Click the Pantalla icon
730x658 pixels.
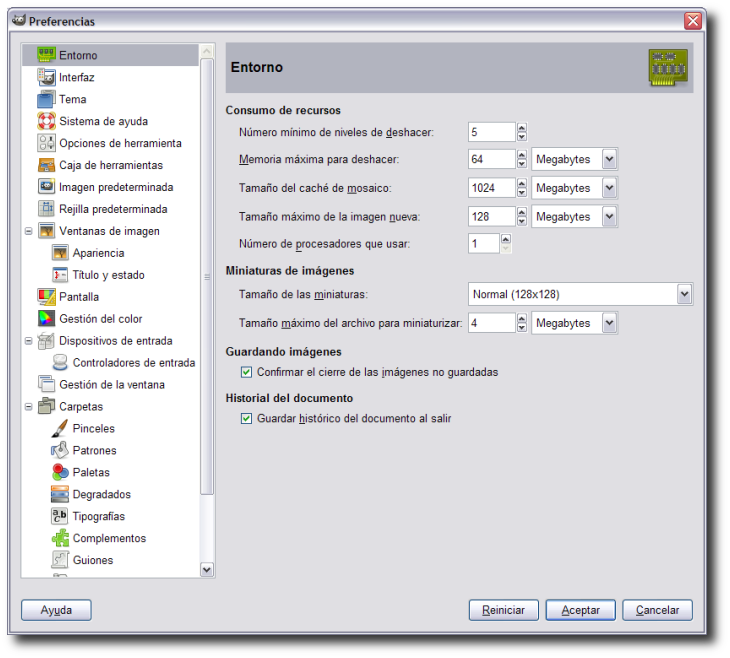click(46, 297)
